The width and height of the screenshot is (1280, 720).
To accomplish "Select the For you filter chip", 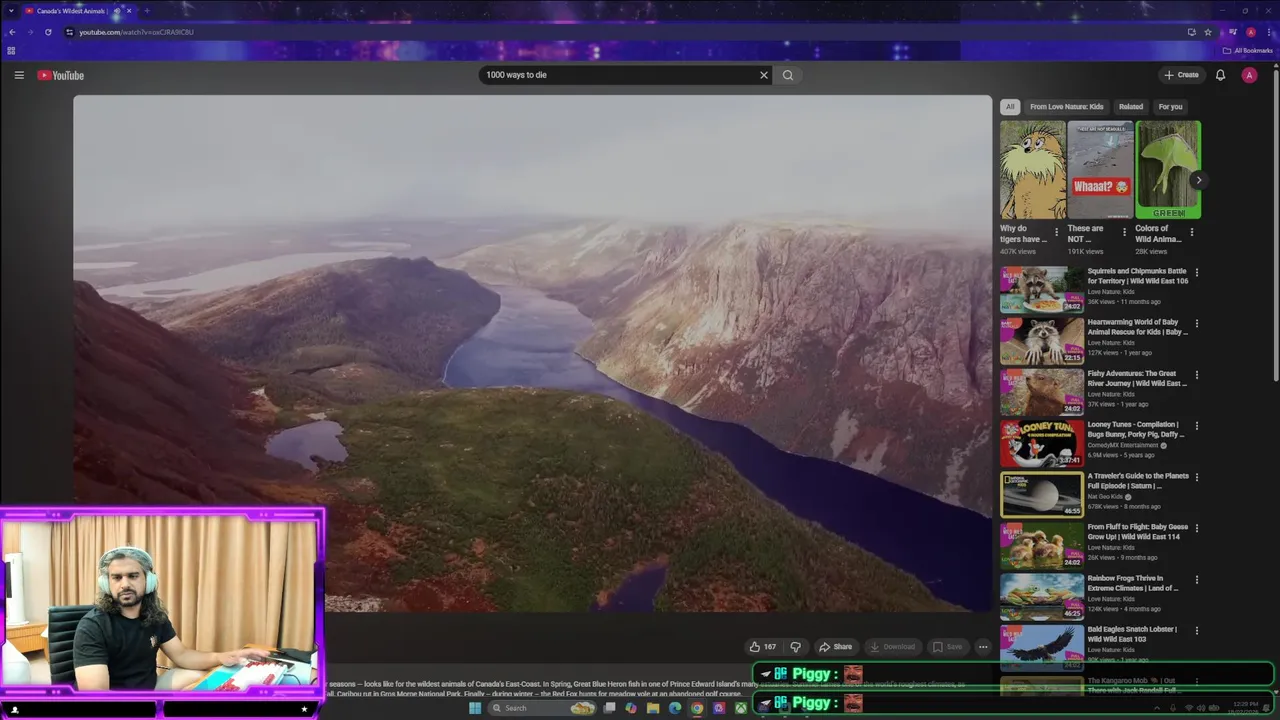I will pos(1170,106).
